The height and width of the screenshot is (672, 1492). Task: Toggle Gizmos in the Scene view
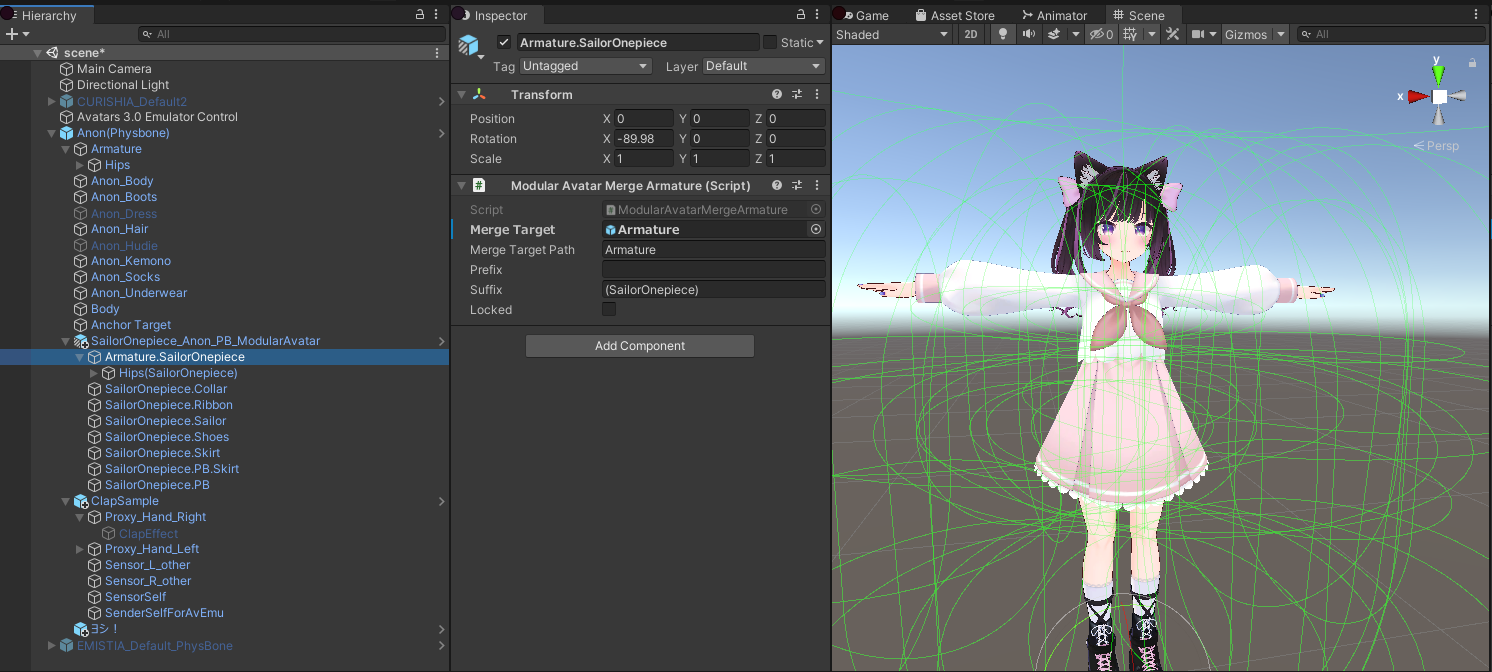(1246, 34)
